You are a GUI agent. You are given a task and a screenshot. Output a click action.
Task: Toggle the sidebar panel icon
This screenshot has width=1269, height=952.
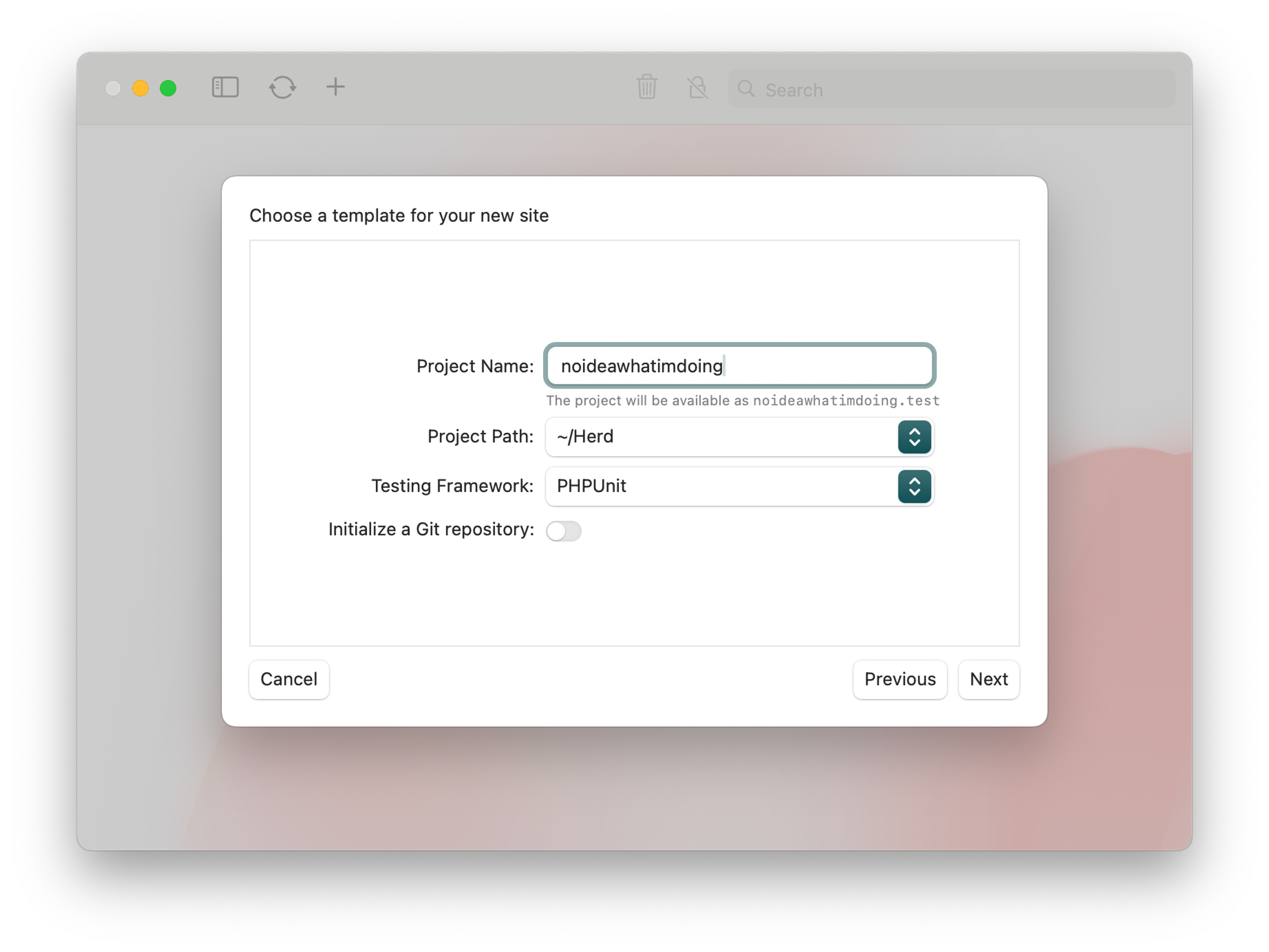click(x=225, y=88)
